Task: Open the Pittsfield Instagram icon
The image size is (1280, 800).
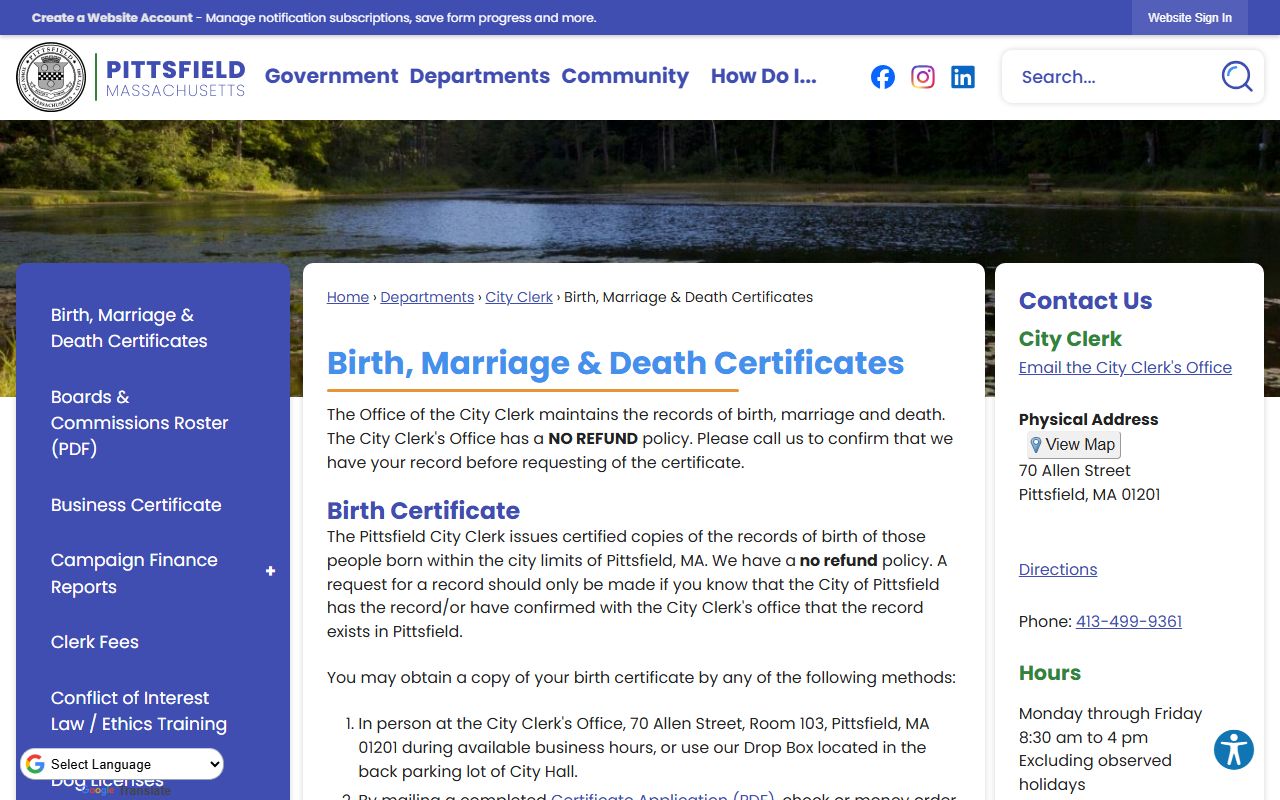Action: click(x=922, y=77)
